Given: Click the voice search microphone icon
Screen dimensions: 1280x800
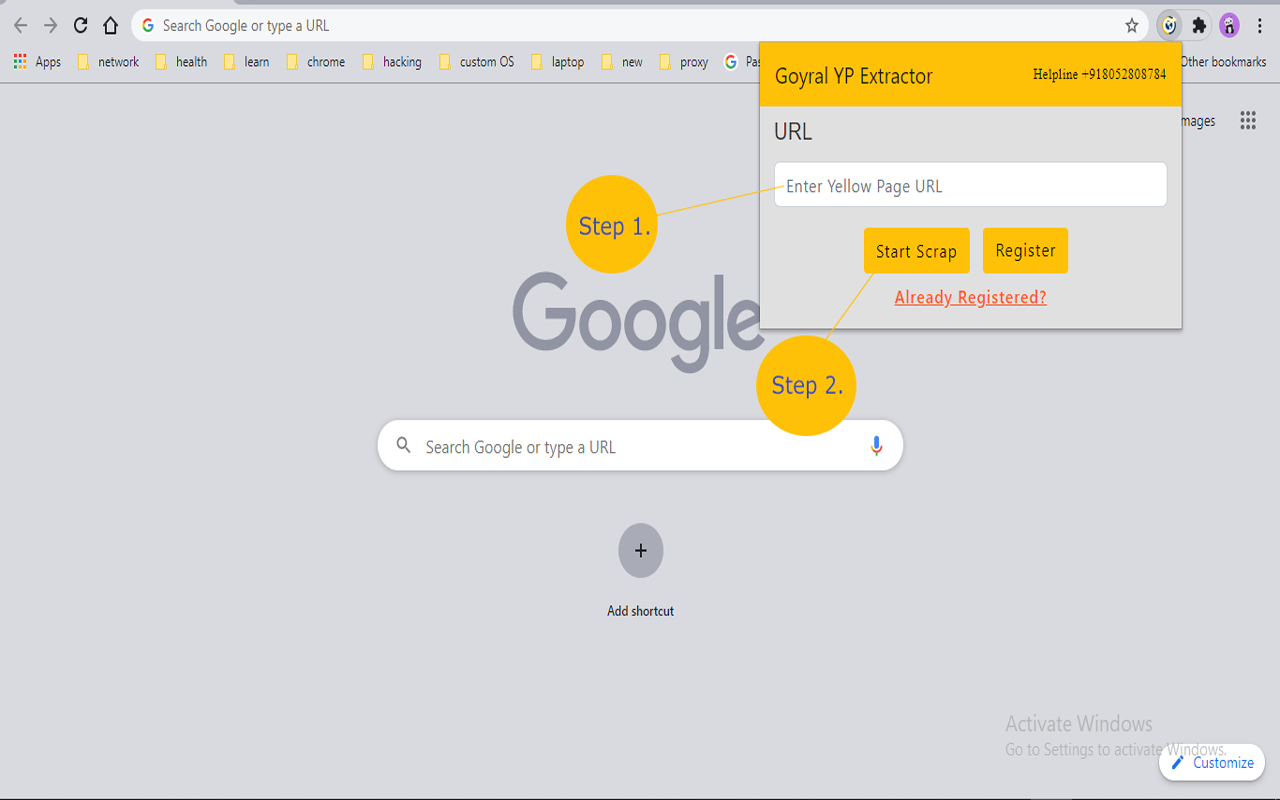Looking at the screenshot, I should [x=876, y=446].
